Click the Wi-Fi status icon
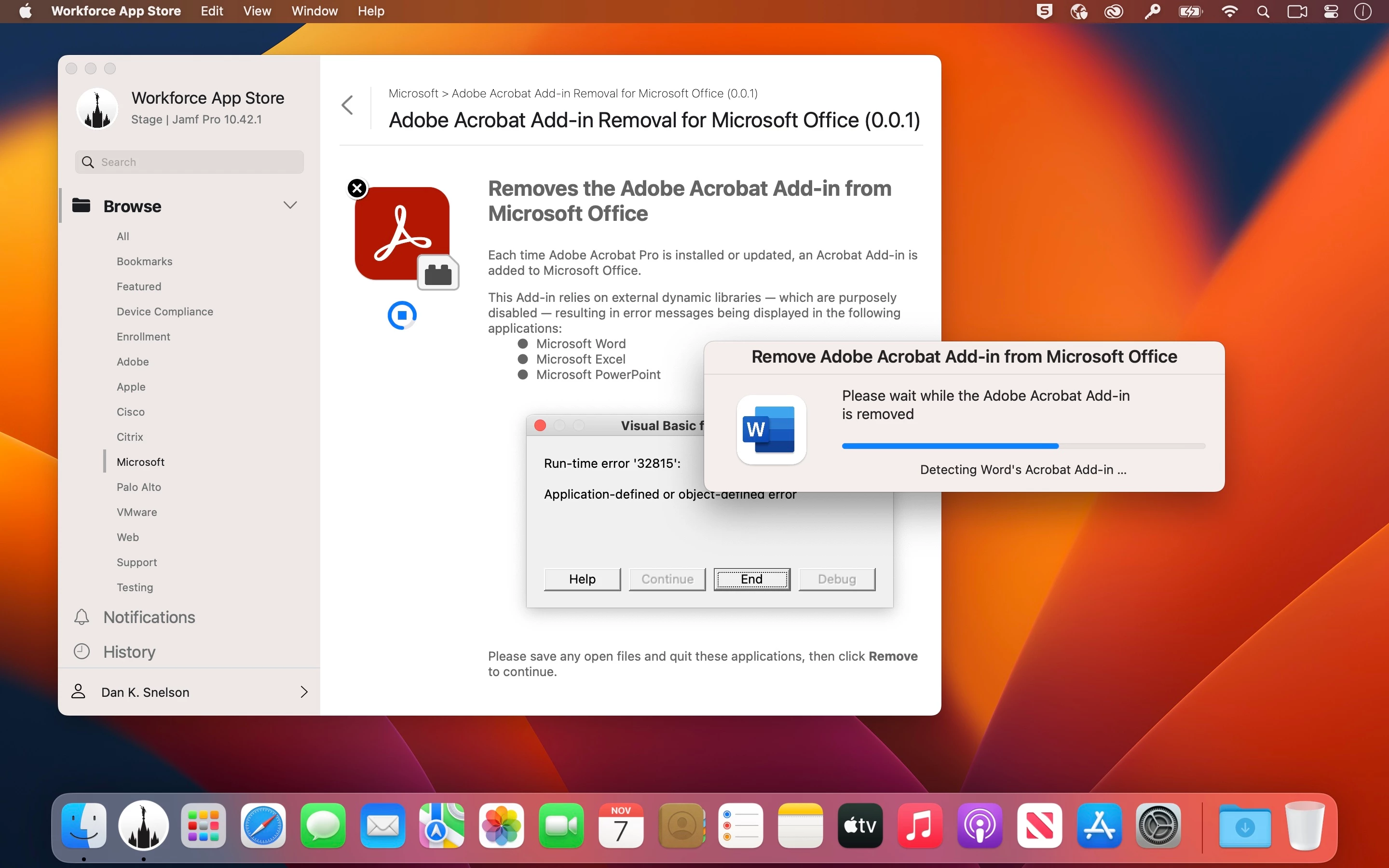This screenshot has width=1389, height=868. [1229, 12]
